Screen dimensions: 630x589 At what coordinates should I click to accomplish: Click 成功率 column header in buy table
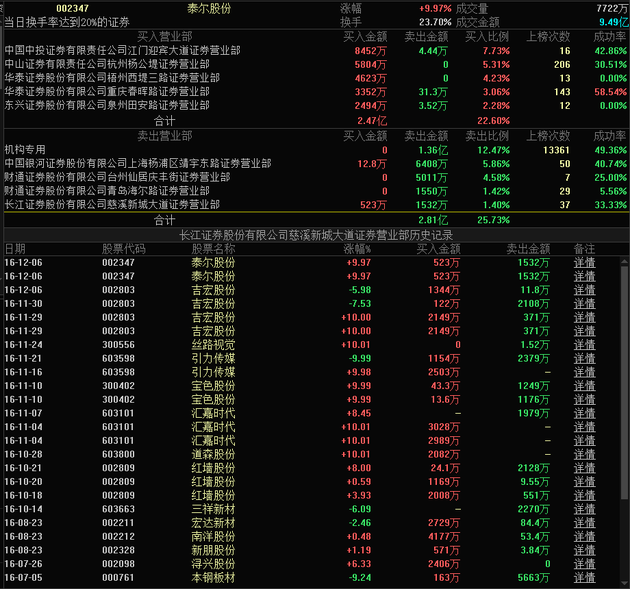(608, 35)
